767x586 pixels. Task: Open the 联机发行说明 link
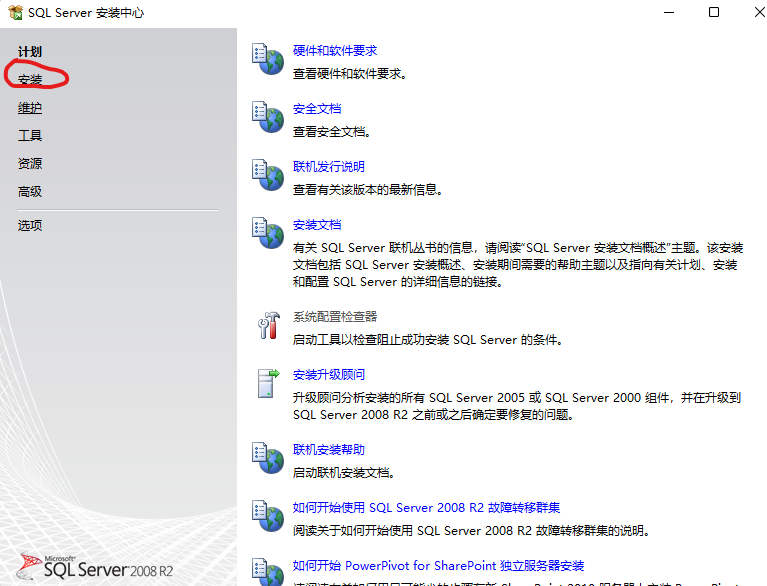click(329, 167)
